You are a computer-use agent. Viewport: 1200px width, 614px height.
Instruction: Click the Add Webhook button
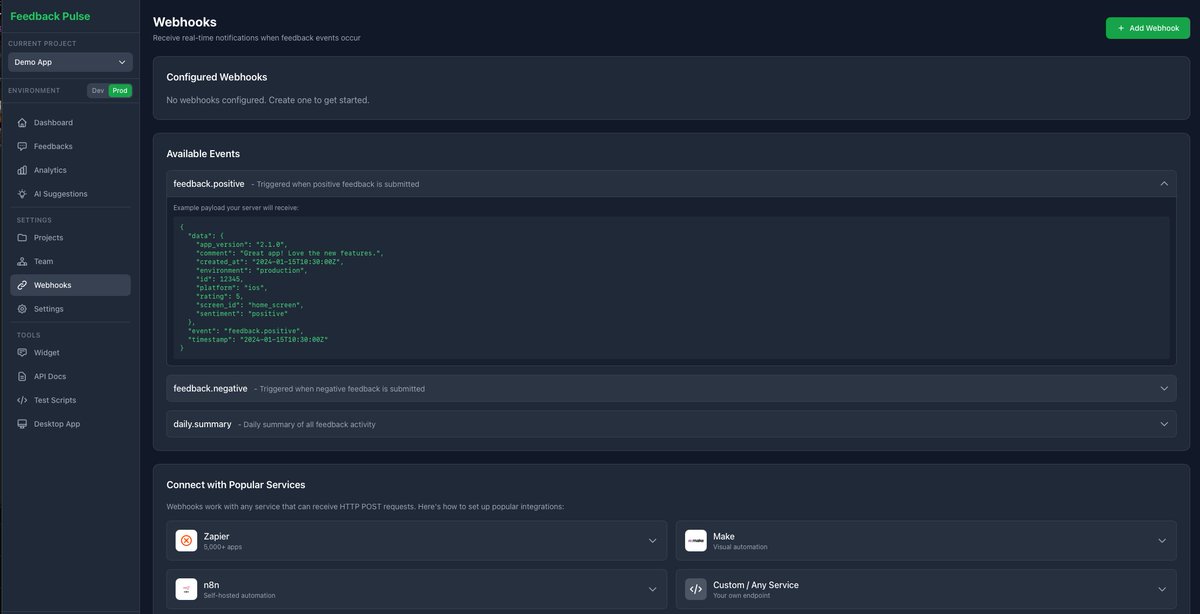(x=1148, y=28)
